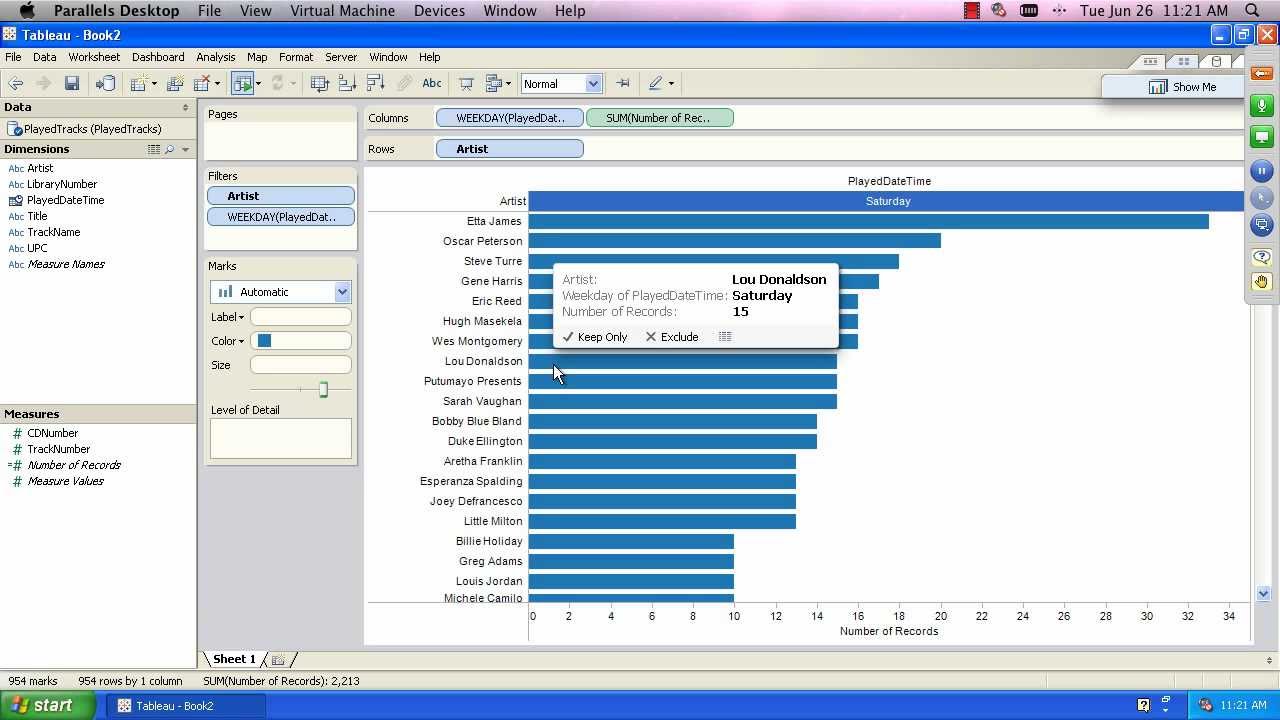Open the Tableau Data menu
Viewport: 1280px width, 720px height.
point(45,57)
